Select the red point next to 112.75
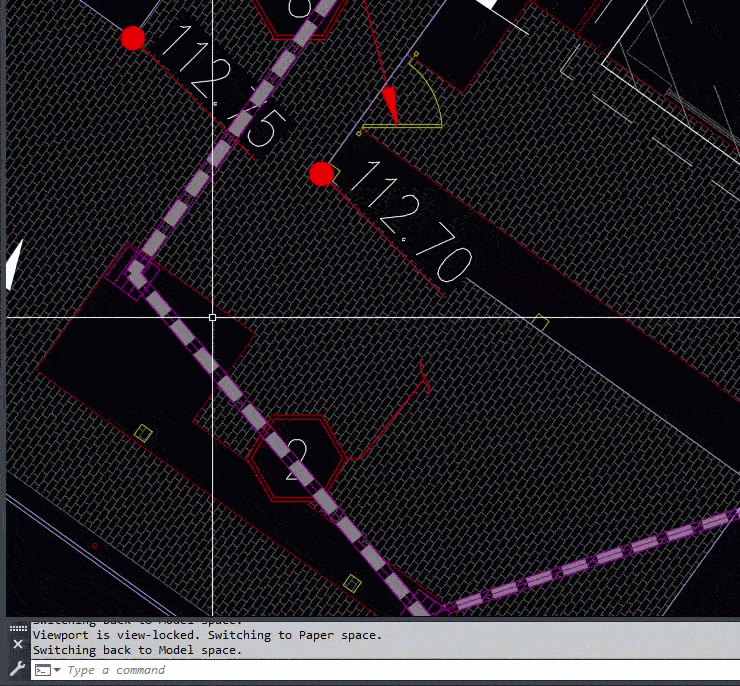Image resolution: width=740 pixels, height=686 pixels. tap(133, 38)
